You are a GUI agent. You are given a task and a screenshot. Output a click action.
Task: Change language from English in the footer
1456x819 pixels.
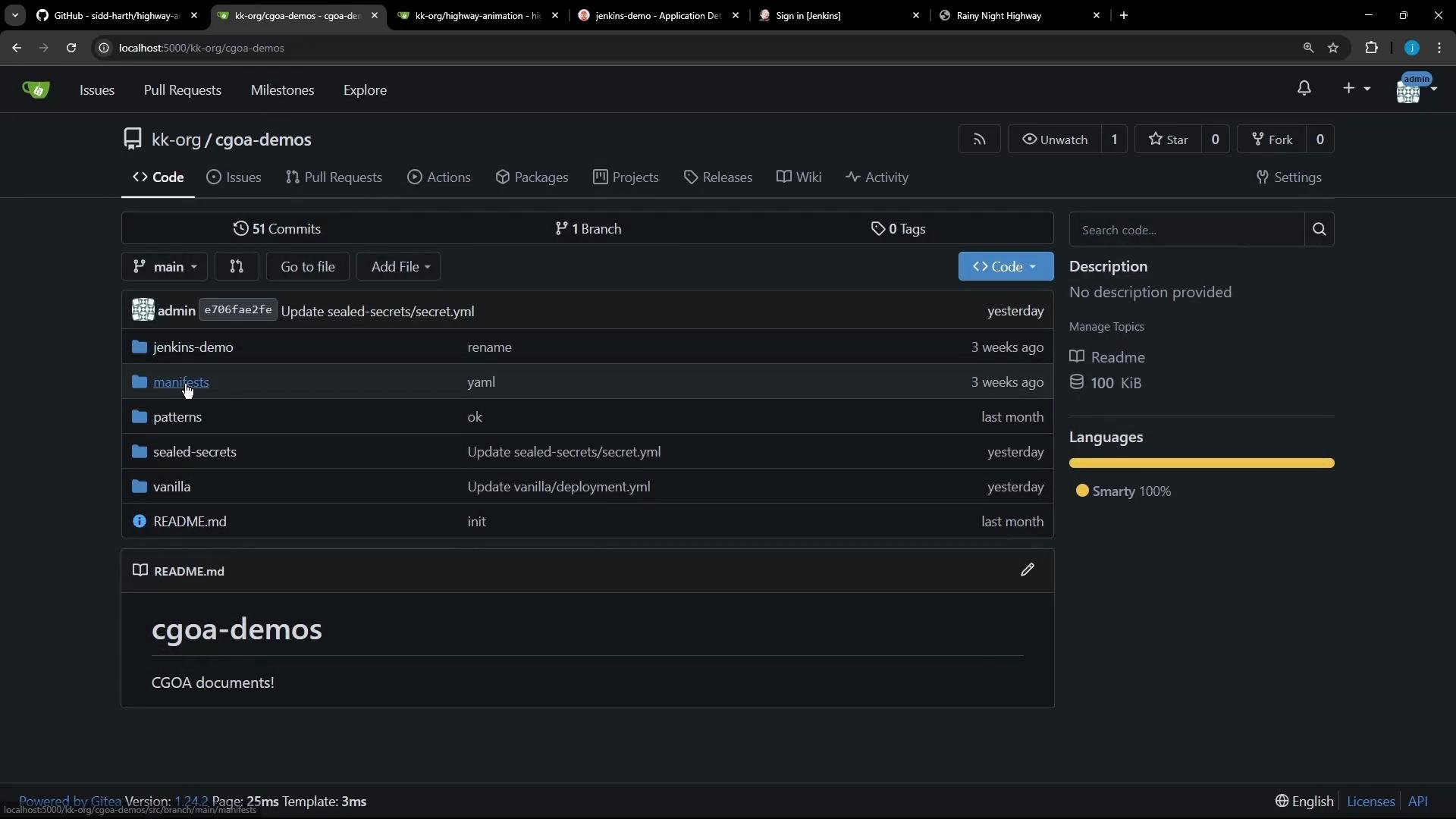pyautogui.click(x=1304, y=802)
